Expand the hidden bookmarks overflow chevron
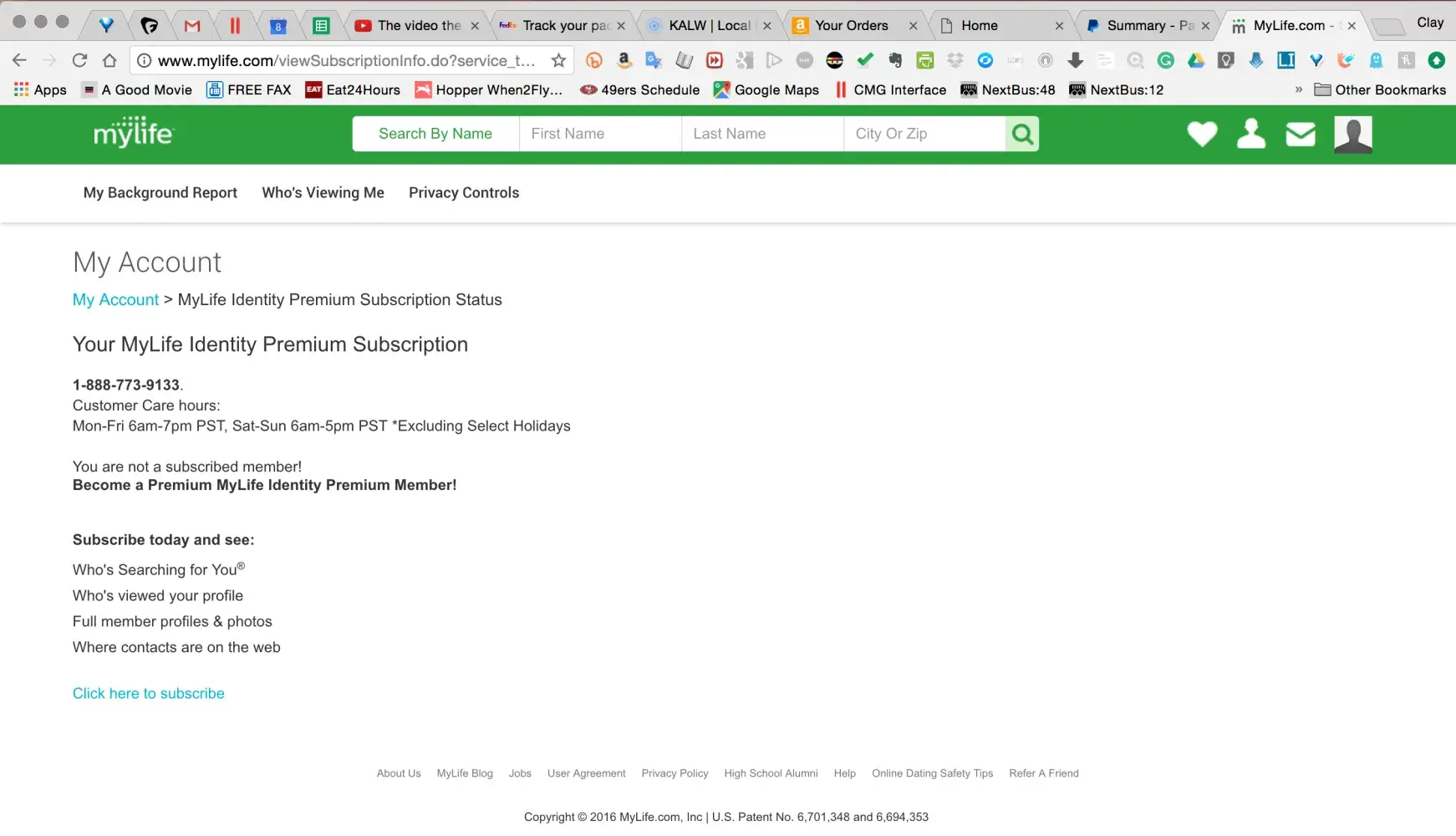The height and width of the screenshot is (836, 1456). point(1298,89)
